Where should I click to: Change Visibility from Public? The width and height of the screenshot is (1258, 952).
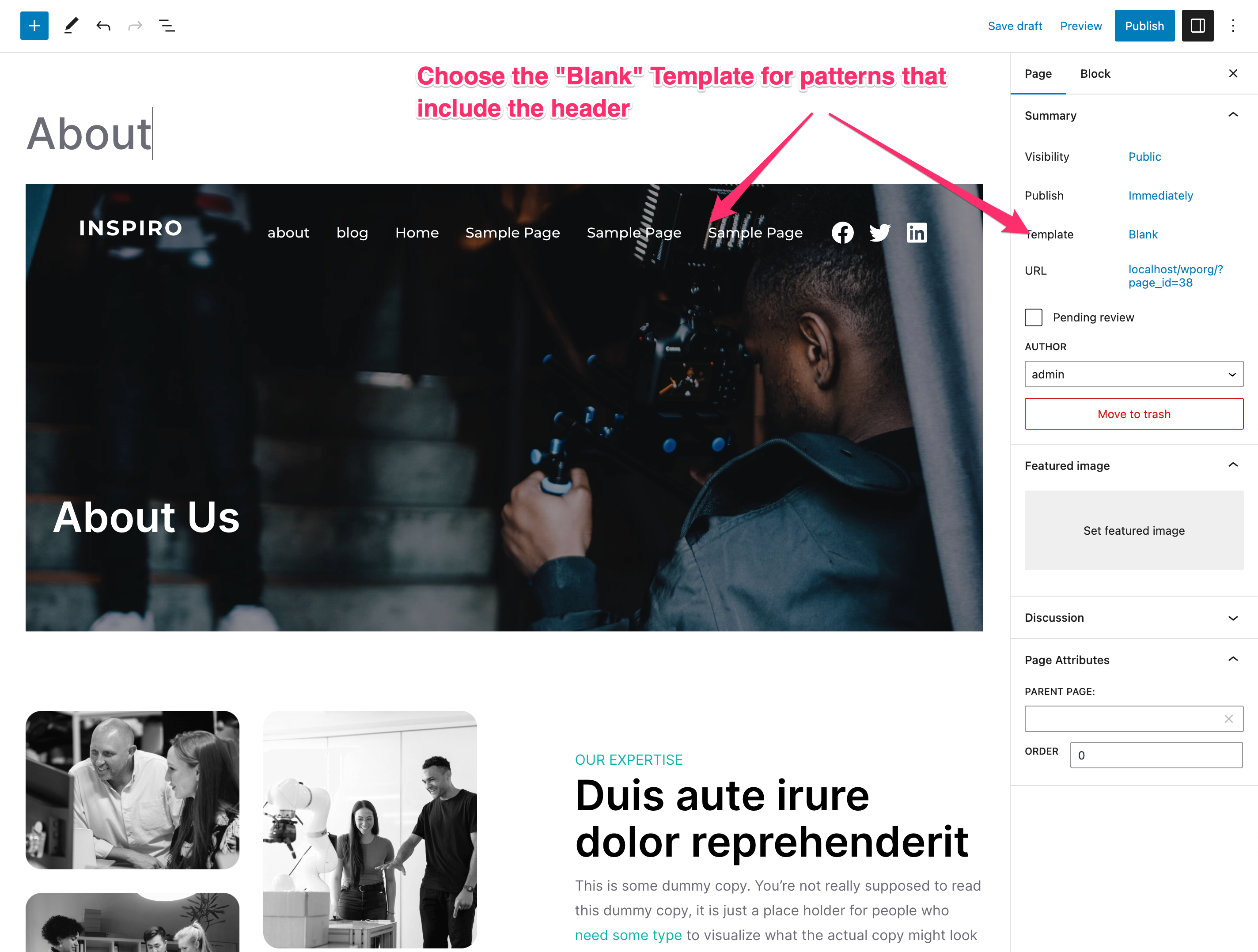click(x=1144, y=157)
